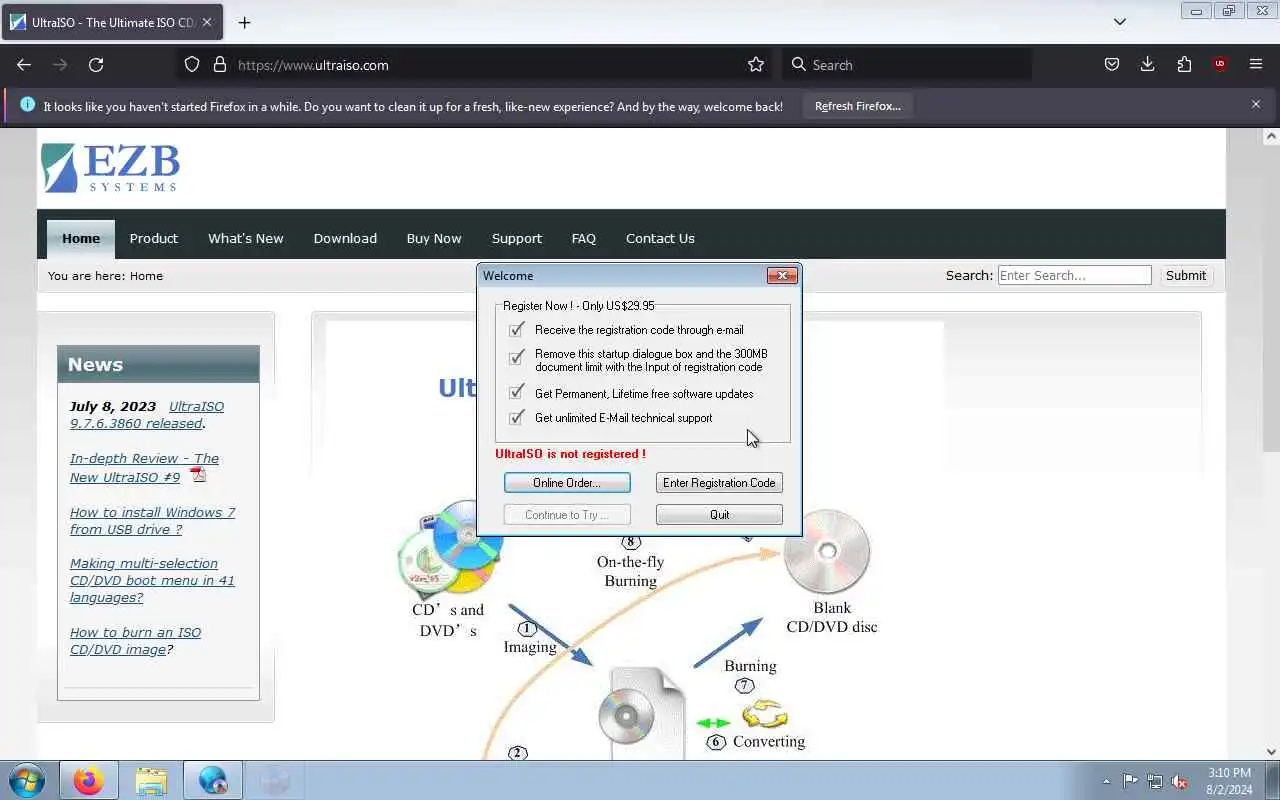Select the UltraISO browser tab
This screenshot has width=1280, height=800.
click(x=110, y=22)
